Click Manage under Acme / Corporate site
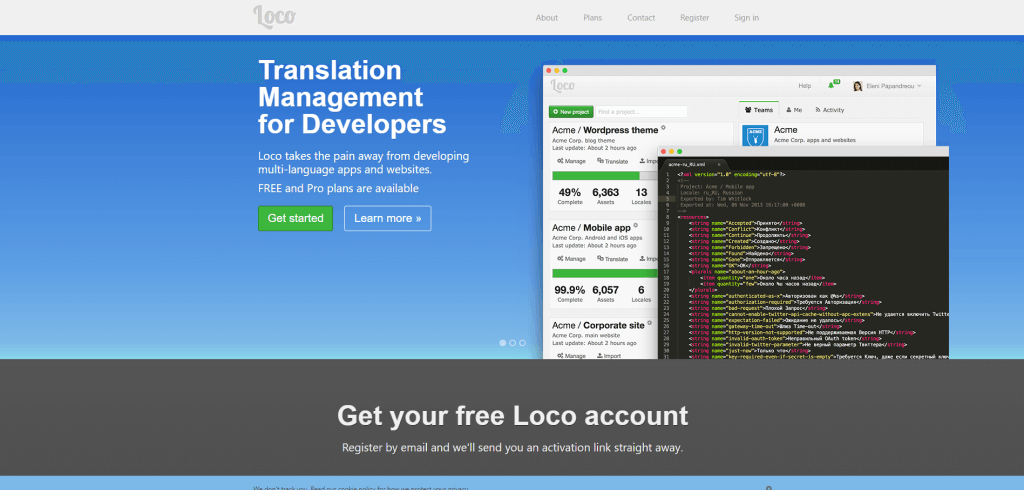 click(x=571, y=356)
